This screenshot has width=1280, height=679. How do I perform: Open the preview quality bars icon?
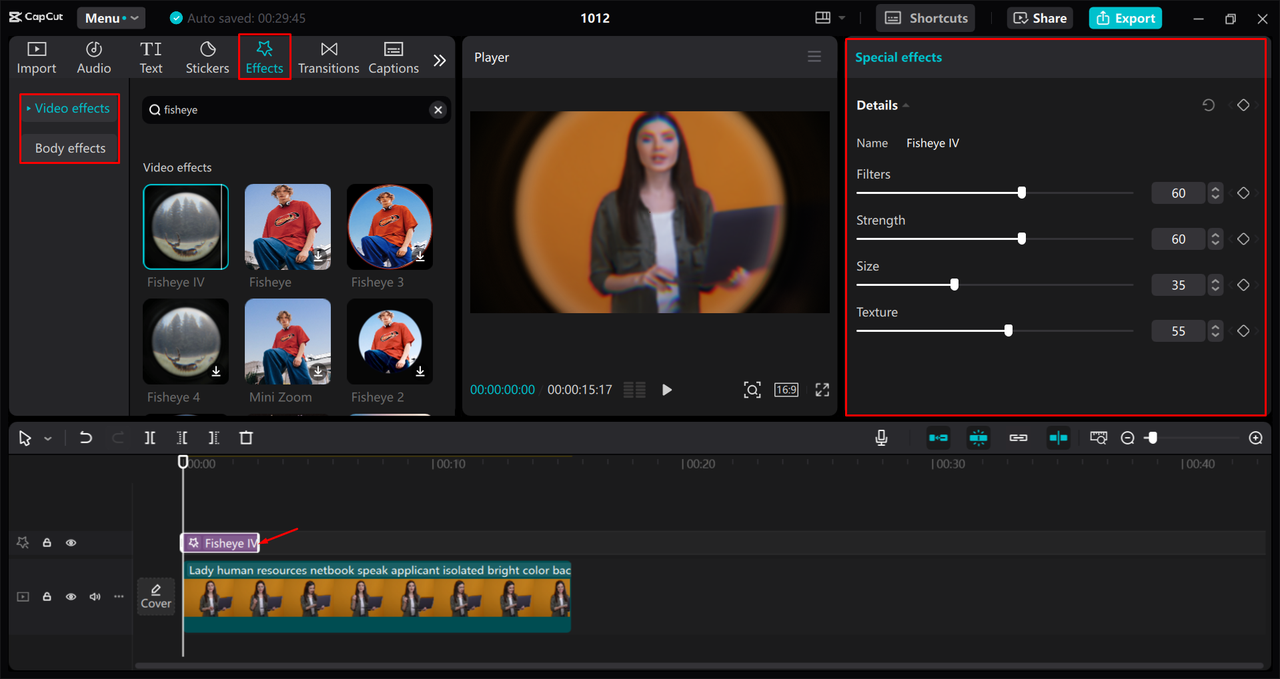tap(633, 390)
